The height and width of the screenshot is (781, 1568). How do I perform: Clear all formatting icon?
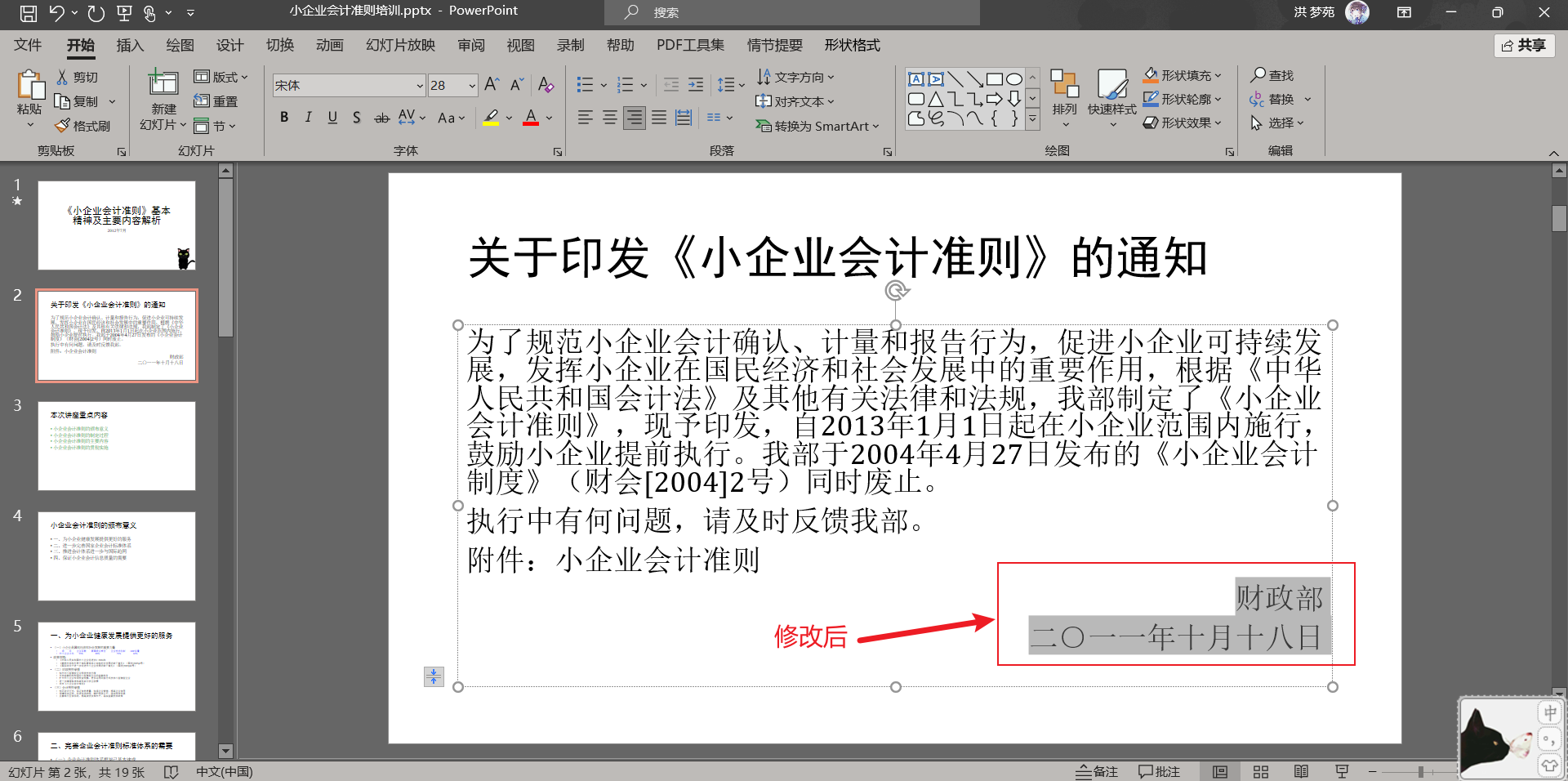point(546,84)
